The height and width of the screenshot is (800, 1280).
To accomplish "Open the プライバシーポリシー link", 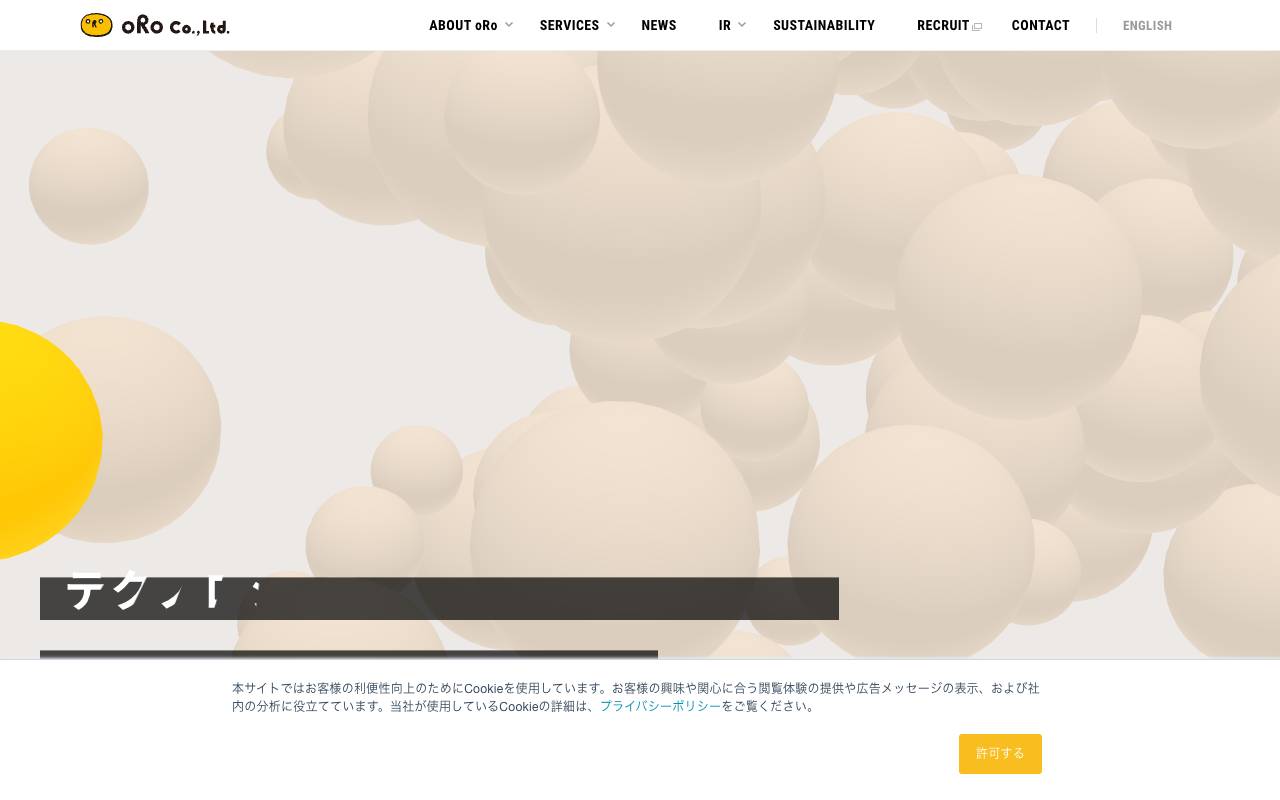I will pos(660,706).
